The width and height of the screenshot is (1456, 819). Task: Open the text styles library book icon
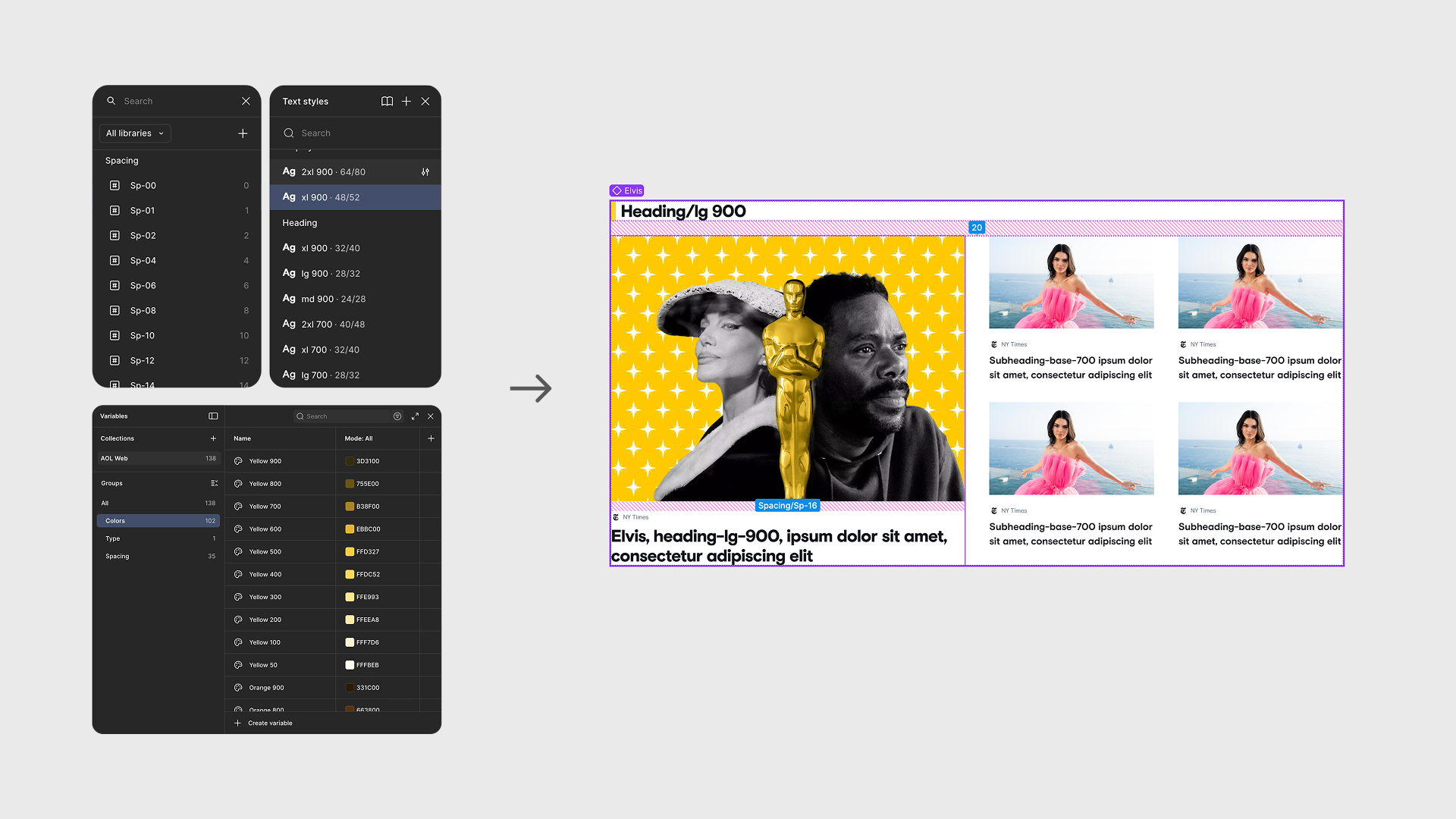click(387, 101)
